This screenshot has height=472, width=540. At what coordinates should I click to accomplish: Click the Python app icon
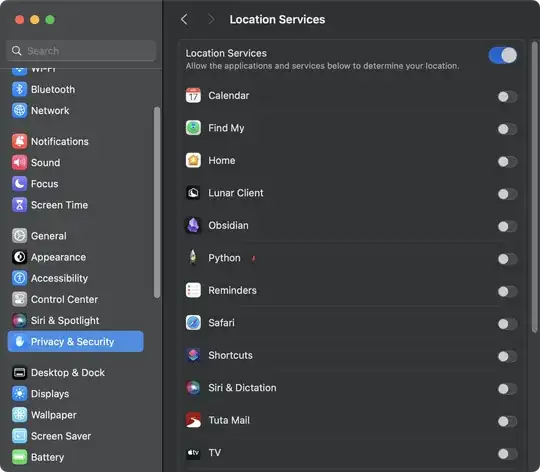point(193,258)
